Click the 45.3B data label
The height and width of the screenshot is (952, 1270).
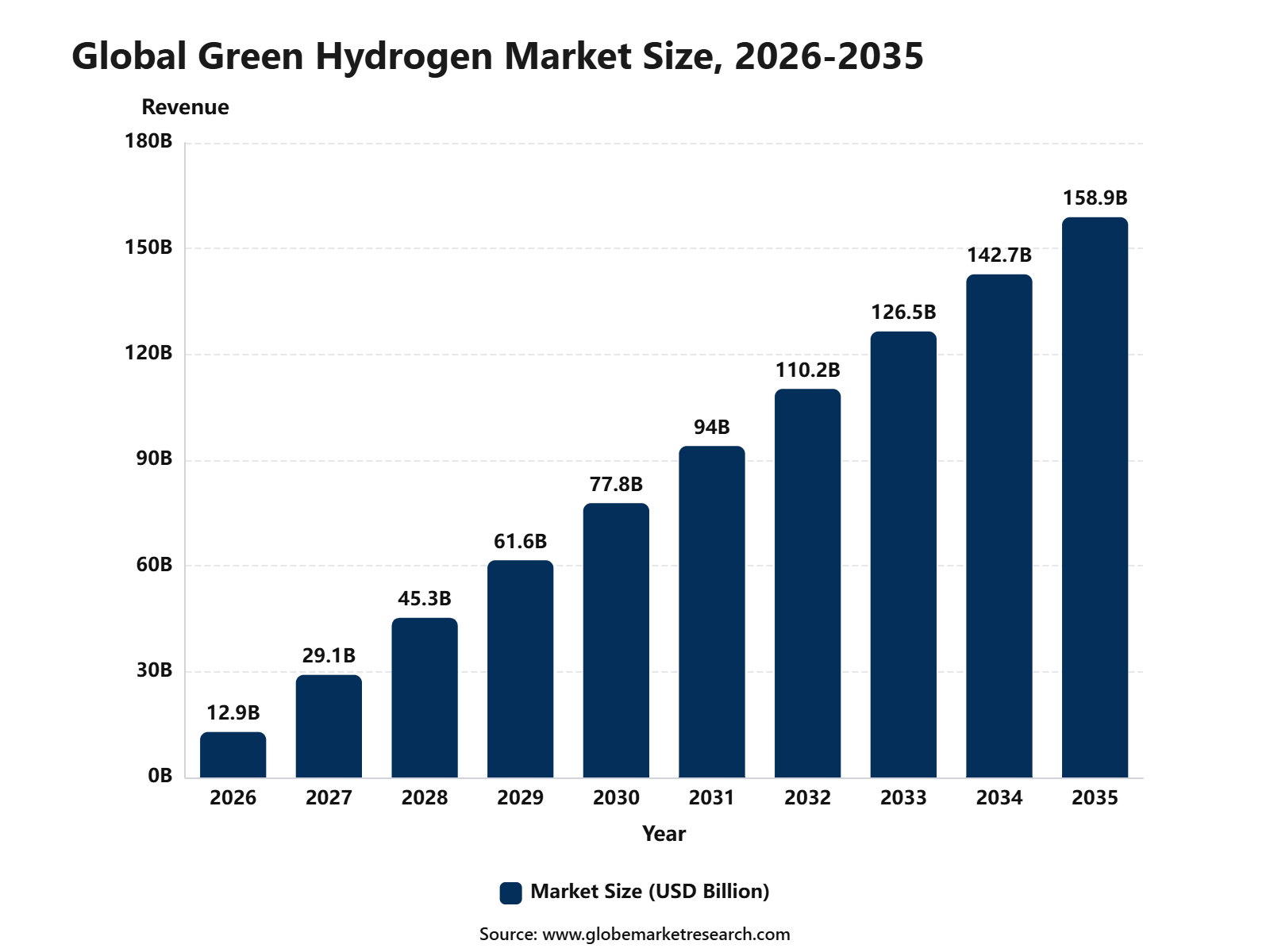tap(425, 598)
